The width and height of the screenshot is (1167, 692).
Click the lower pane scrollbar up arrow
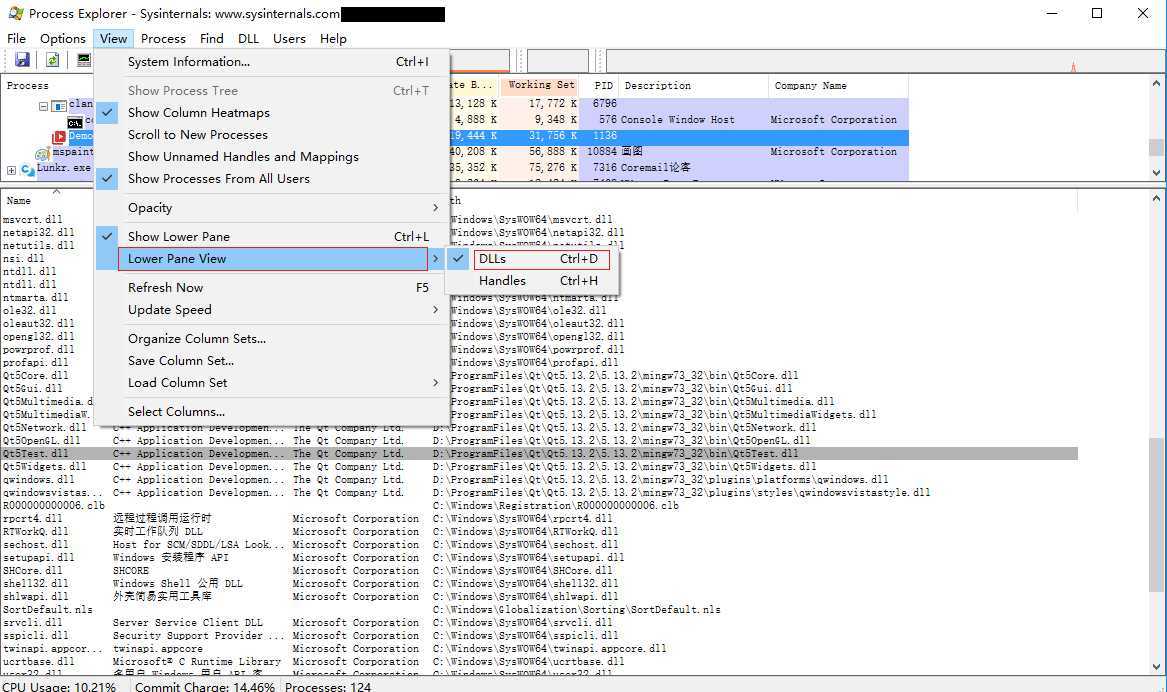click(x=1156, y=199)
